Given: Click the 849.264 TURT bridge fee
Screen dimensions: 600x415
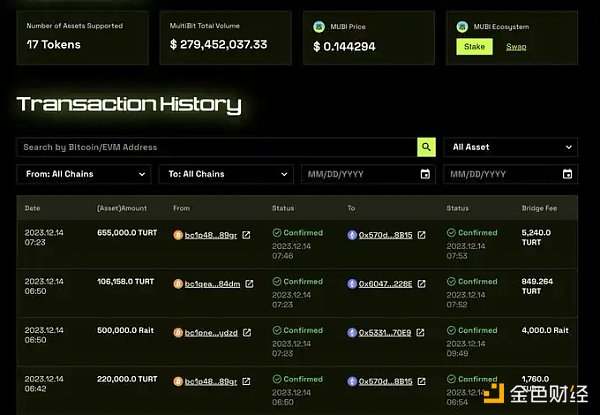Looking at the screenshot, I should point(537,286).
